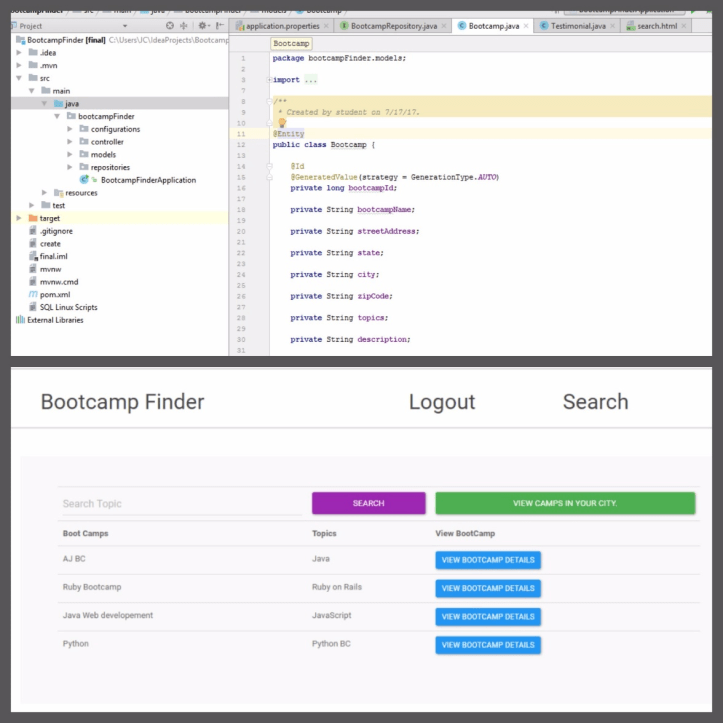Click View Camps In Your City button
The width and height of the screenshot is (723, 723).
click(565, 503)
